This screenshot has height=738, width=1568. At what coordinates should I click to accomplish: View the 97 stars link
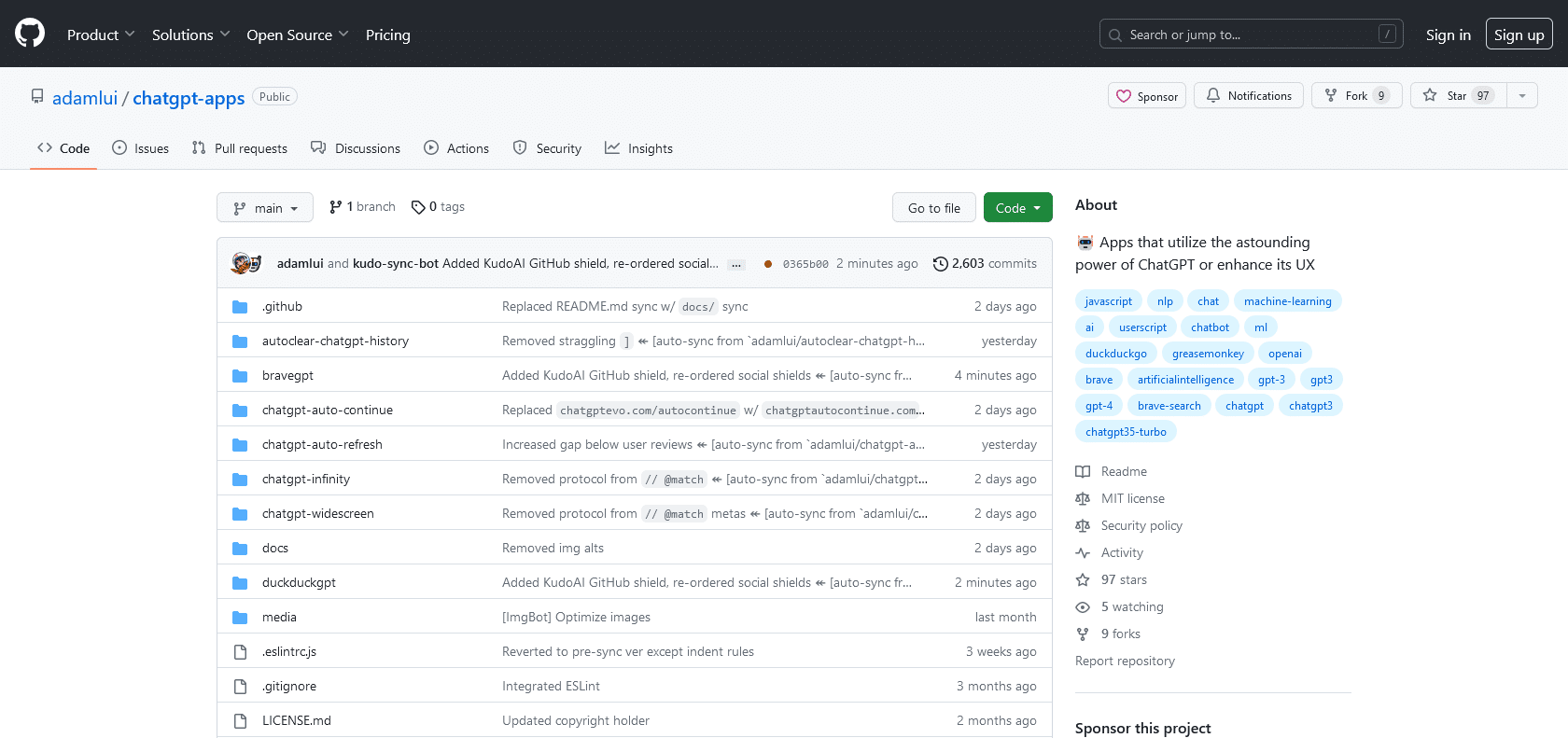coord(1112,579)
